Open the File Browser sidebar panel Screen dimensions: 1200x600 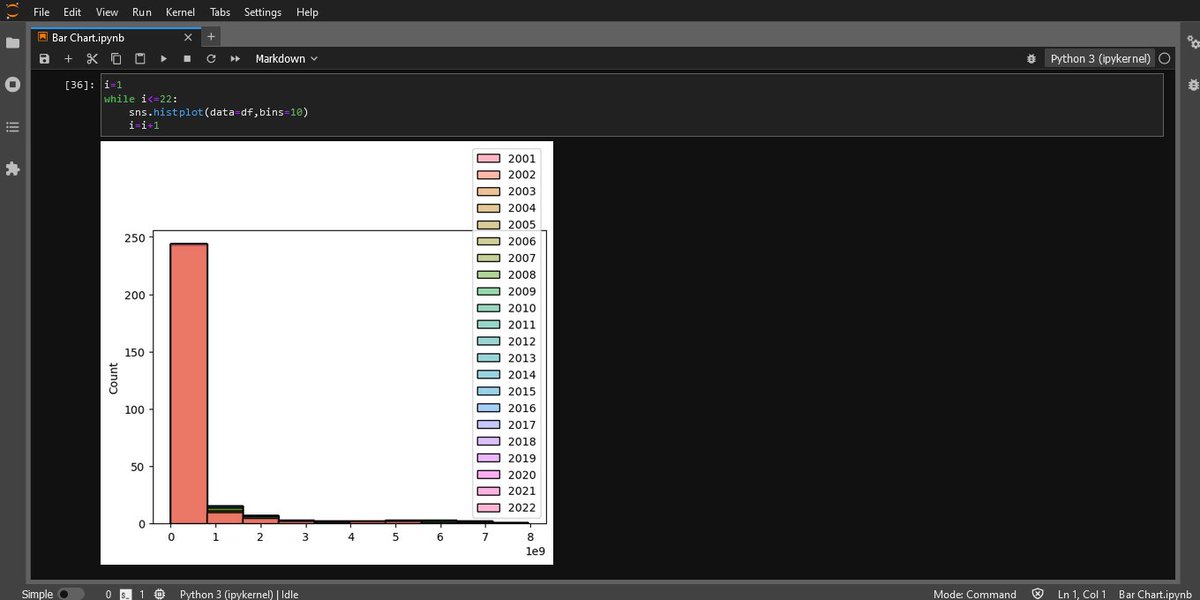(x=12, y=43)
